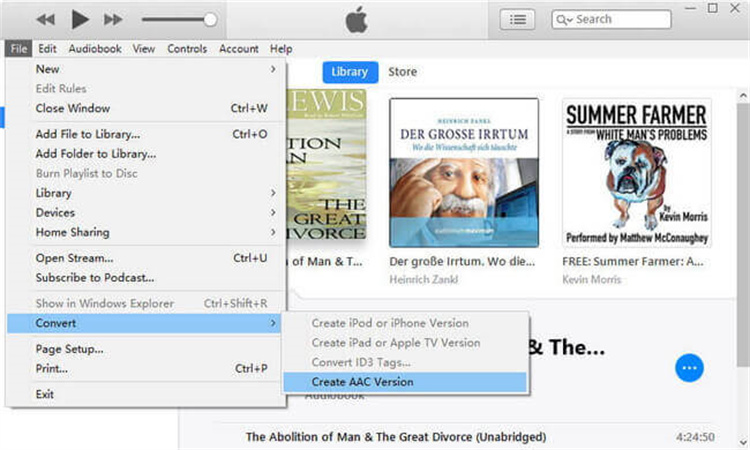Click into the Search field
Screen dimensions: 750x450
pyautogui.click(x=611, y=20)
